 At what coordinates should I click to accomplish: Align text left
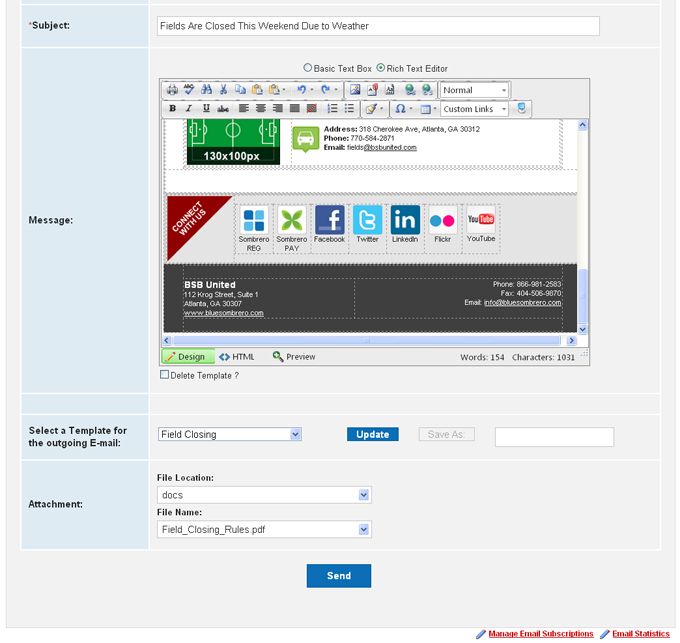coord(244,108)
